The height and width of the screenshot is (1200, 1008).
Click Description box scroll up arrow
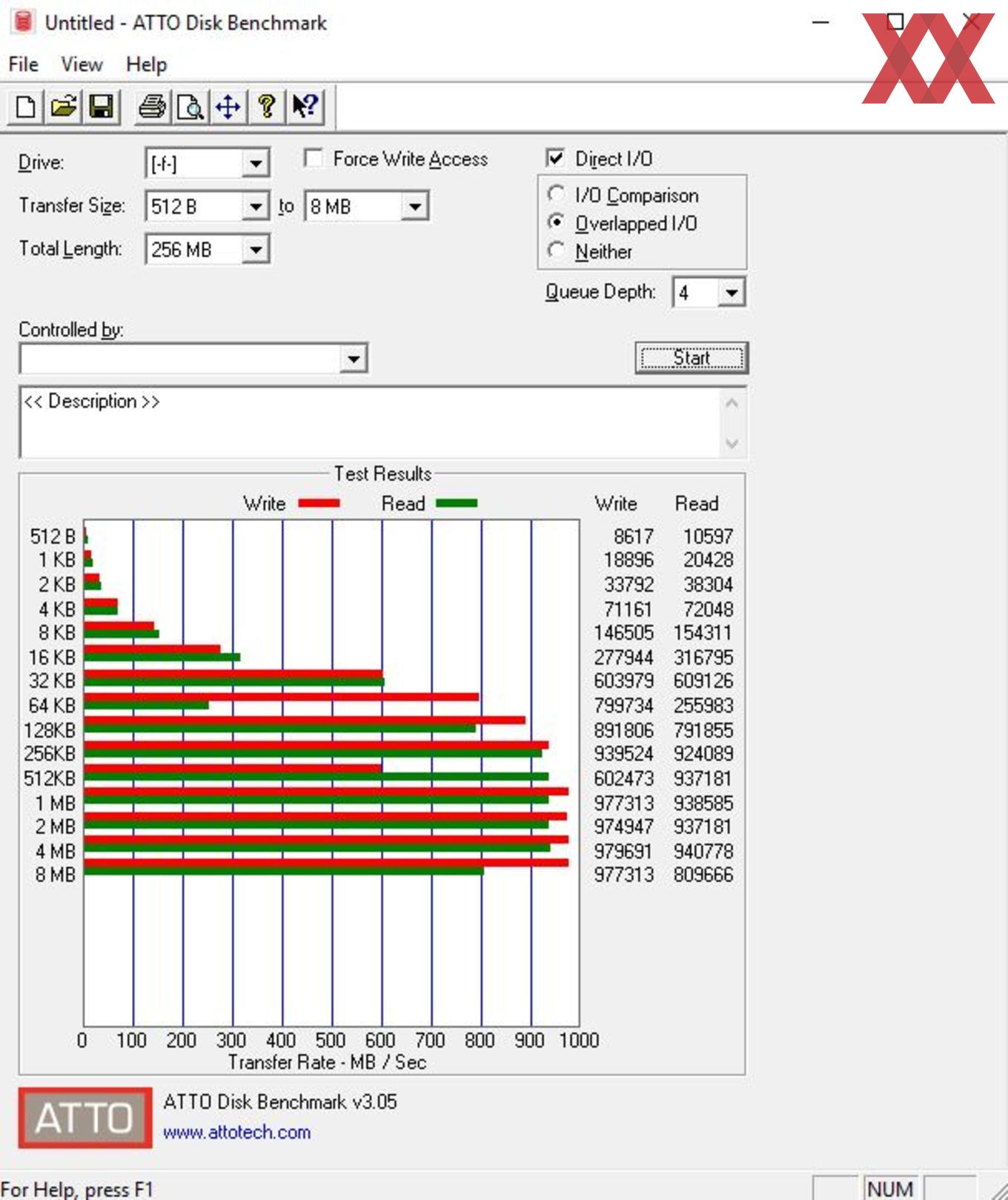732,403
